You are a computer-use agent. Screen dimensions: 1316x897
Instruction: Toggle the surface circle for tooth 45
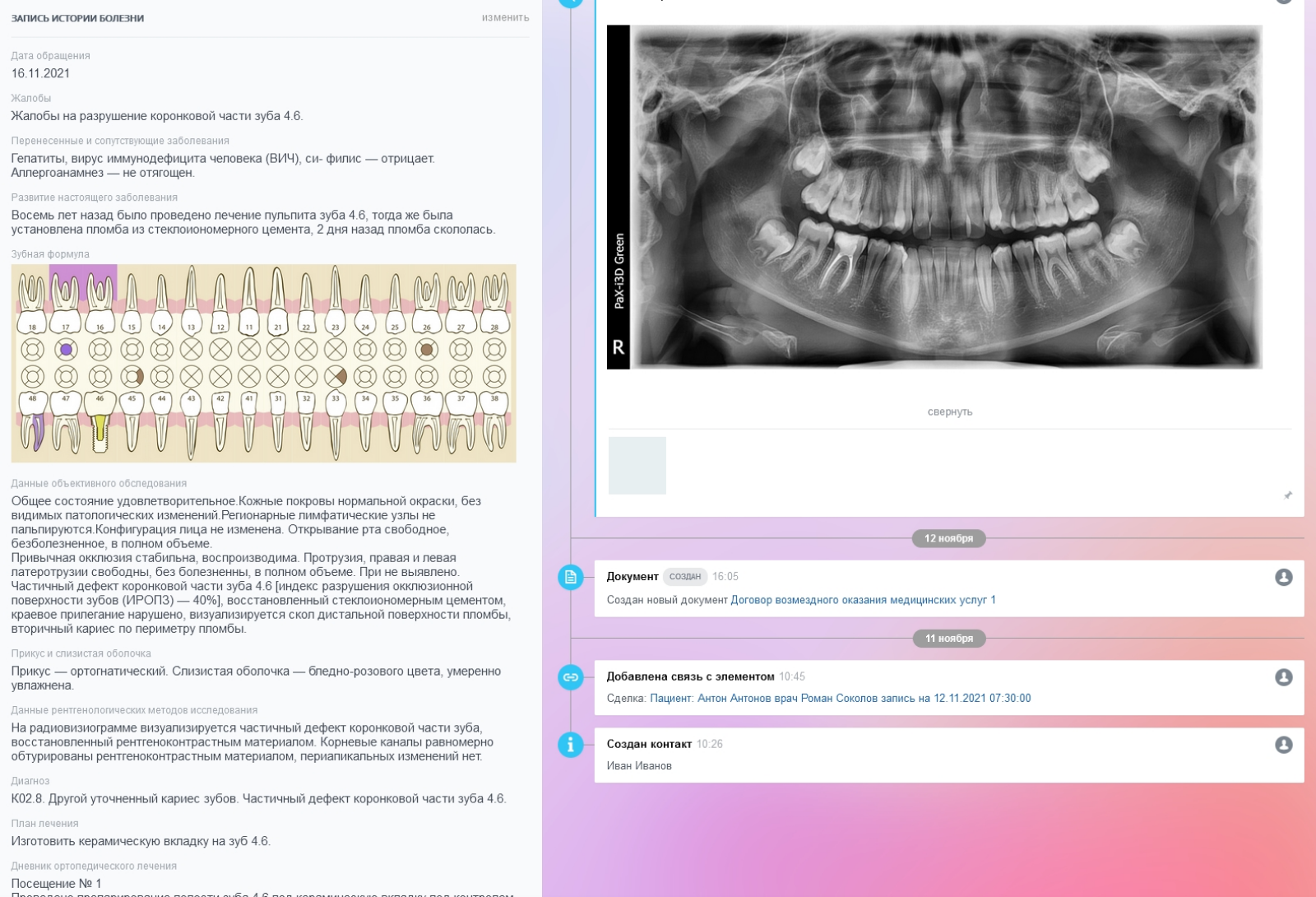click(132, 377)
